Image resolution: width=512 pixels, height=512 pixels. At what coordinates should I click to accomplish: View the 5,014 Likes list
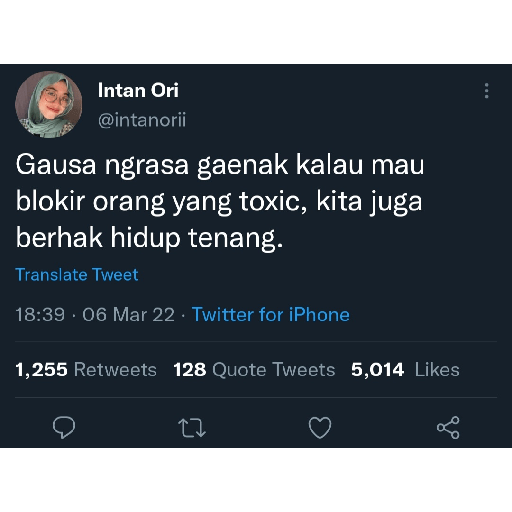[405, 370]
